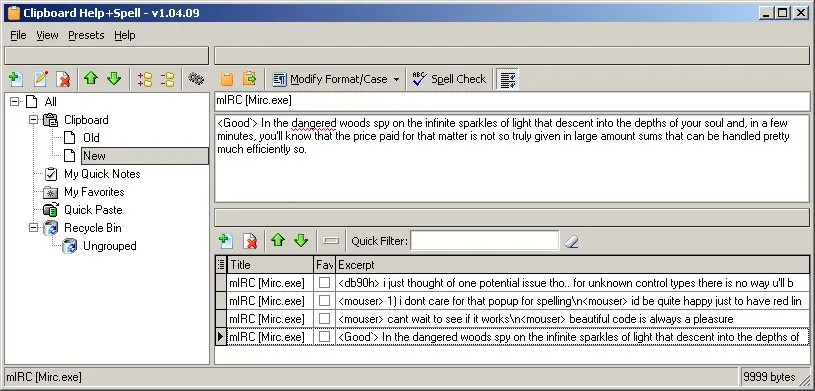The height and width of the screenshot is (391, 815).
Task: Run Spell Check
Action: (x=449, y=79)
